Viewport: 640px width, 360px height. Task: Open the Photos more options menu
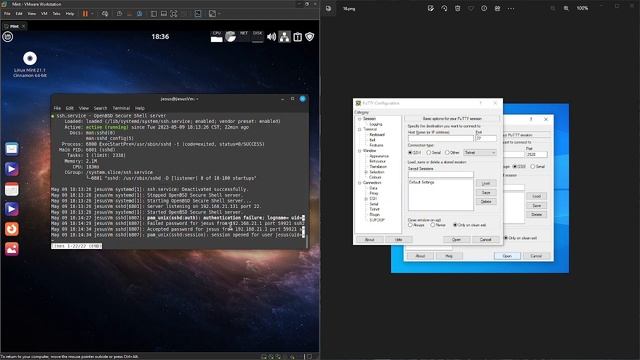(511, 8)
